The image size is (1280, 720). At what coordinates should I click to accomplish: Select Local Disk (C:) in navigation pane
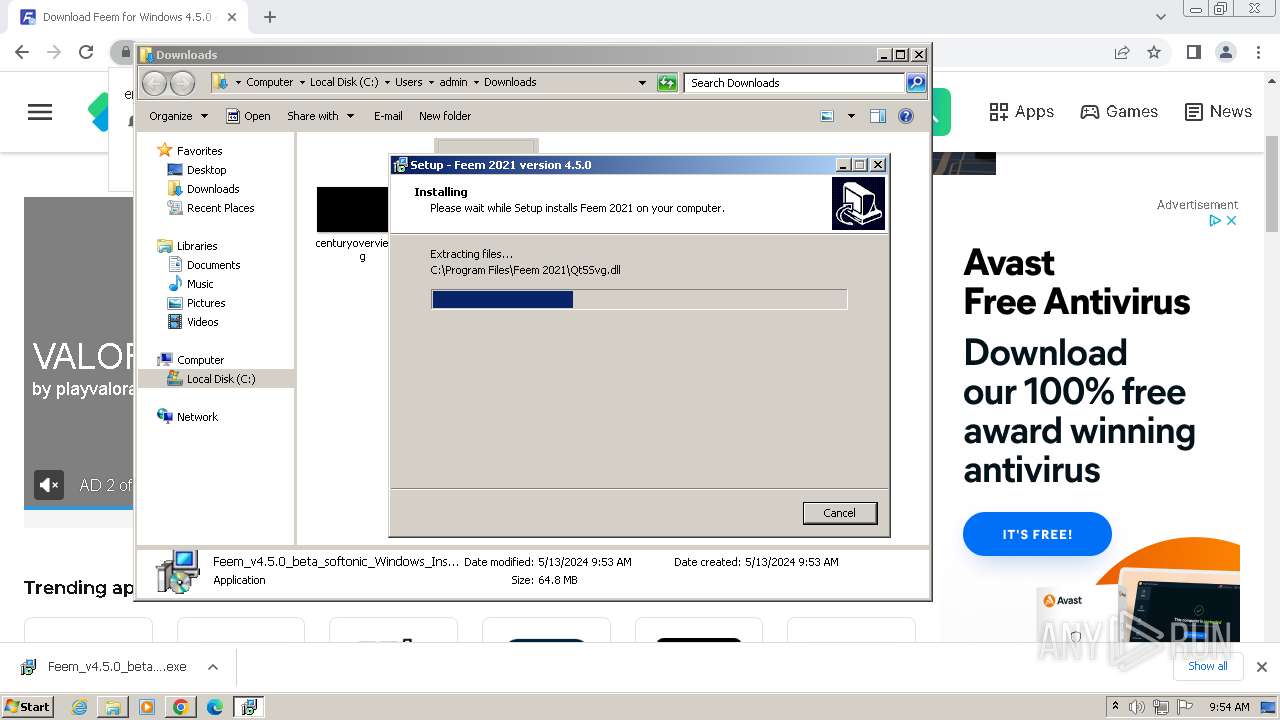pyautogui.click(x=220, y=379)
